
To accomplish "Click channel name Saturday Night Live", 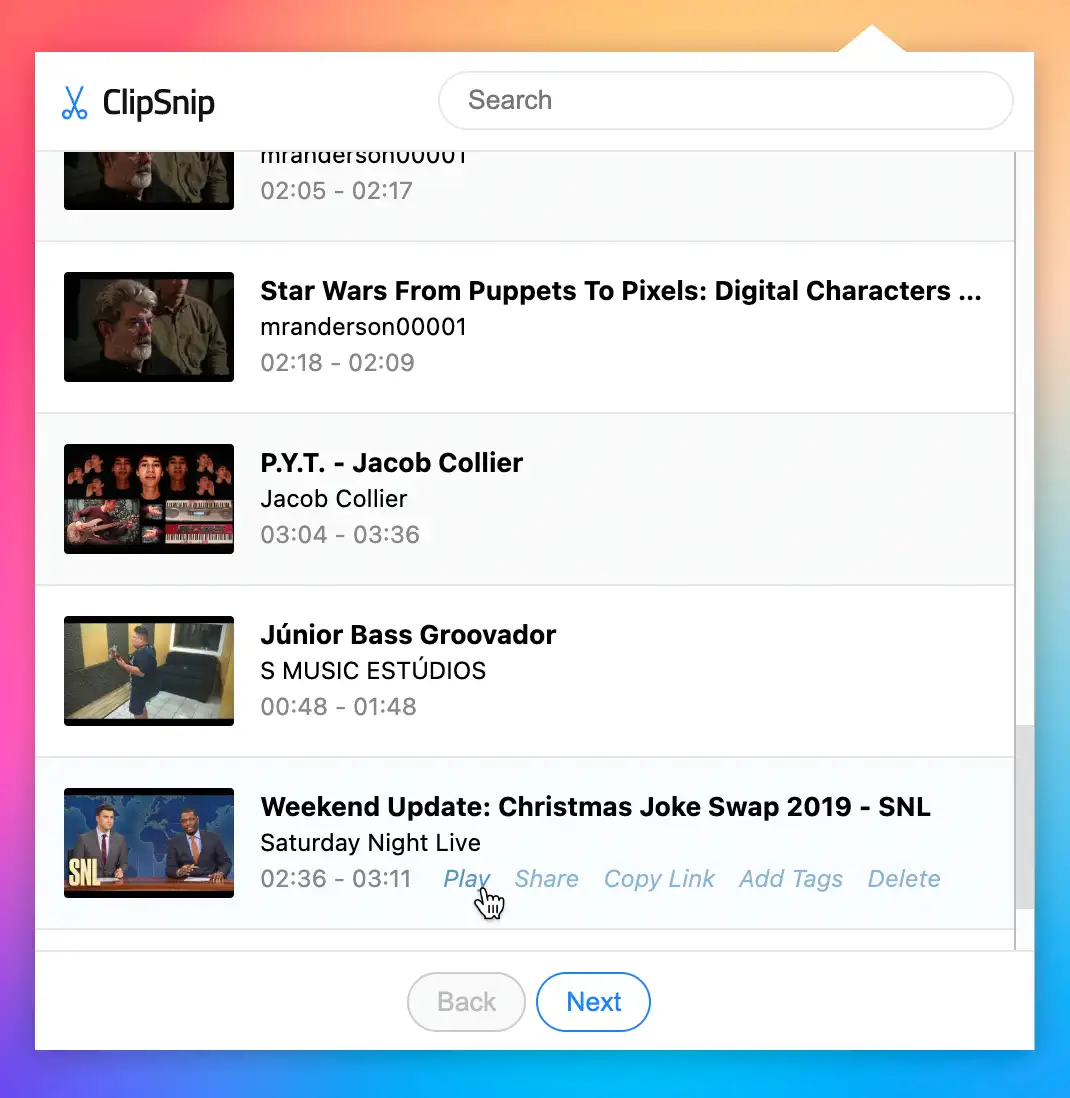I will coord(370,842).
